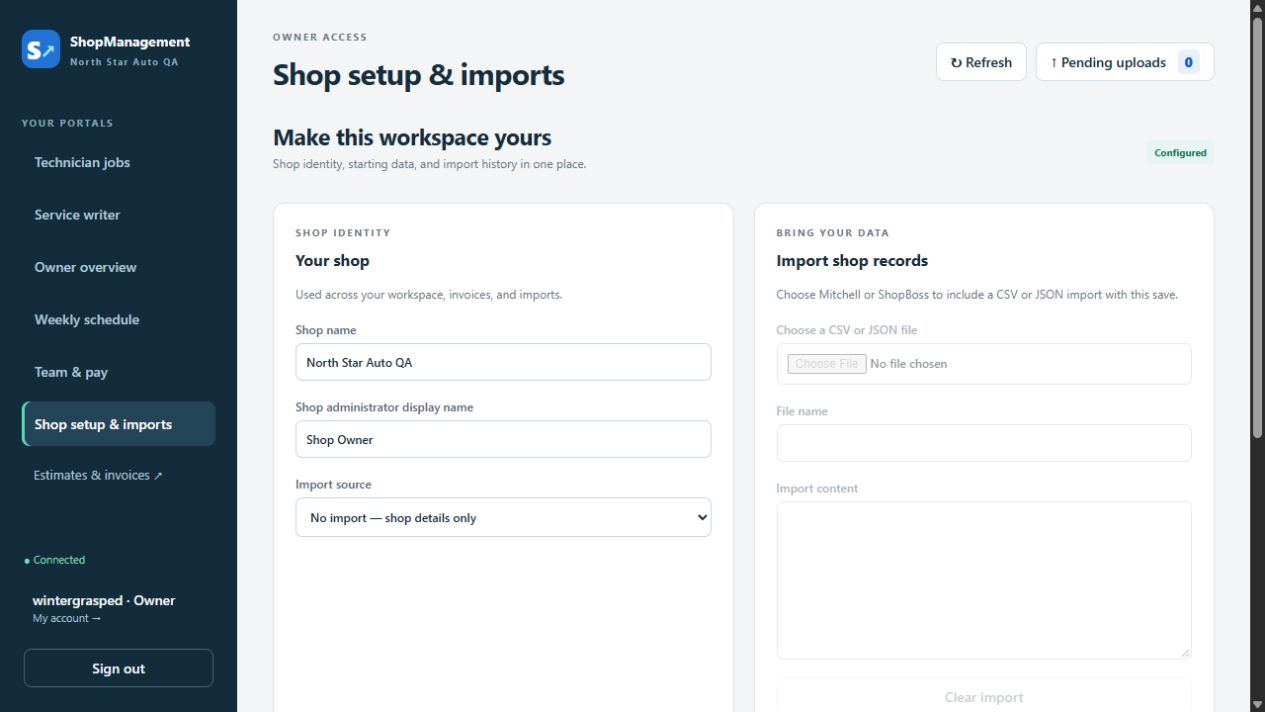Click the 'YOUR PORTALS' sidebar label
Screen dimensions: 1265x712
67,123
